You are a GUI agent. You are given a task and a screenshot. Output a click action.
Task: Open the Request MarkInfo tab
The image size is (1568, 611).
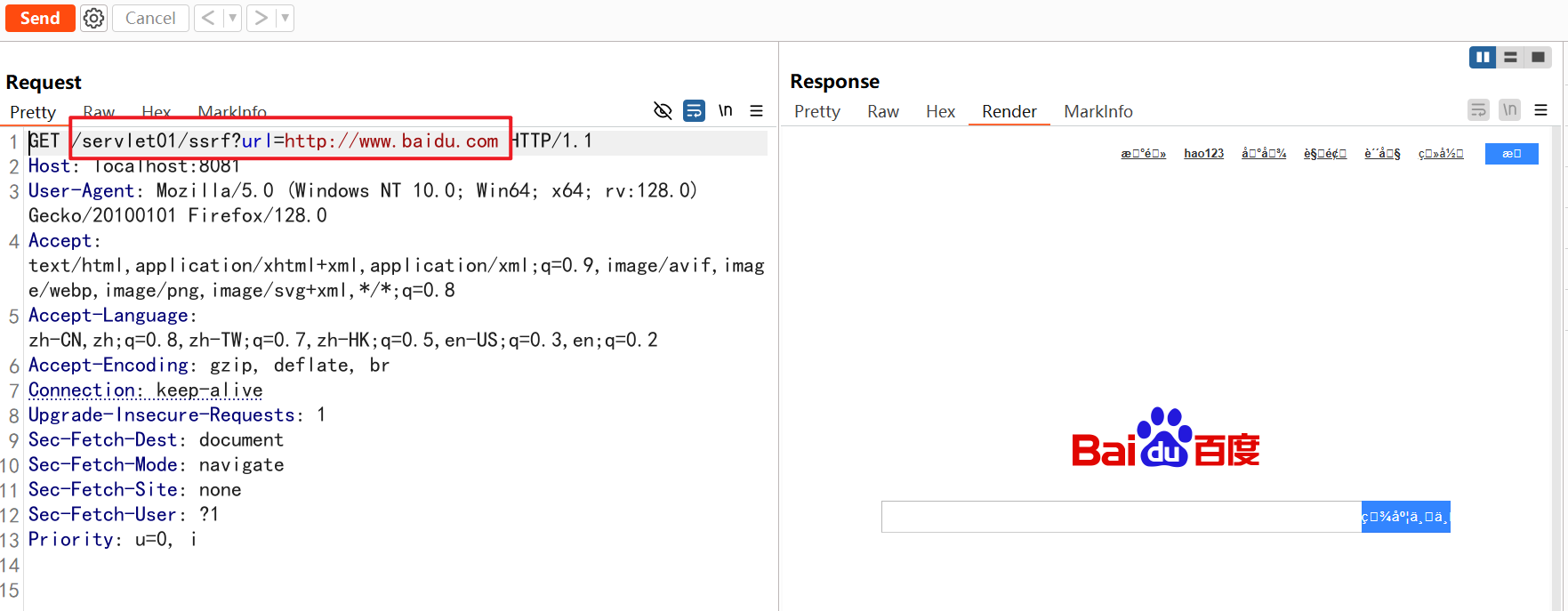(232, 112)
